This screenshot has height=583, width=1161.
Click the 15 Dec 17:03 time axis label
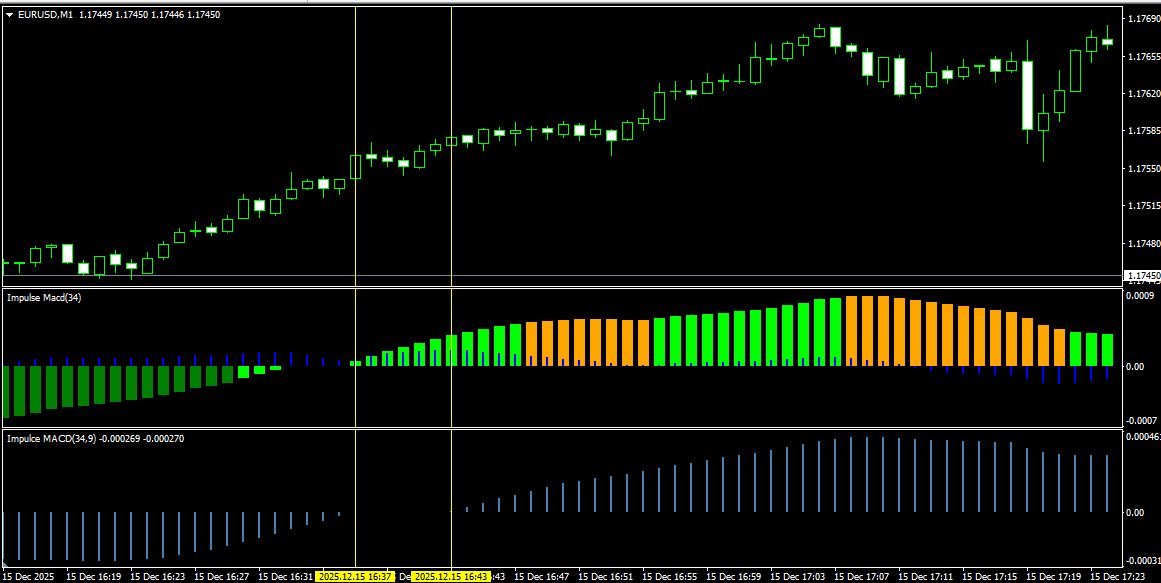pos(797,576)
